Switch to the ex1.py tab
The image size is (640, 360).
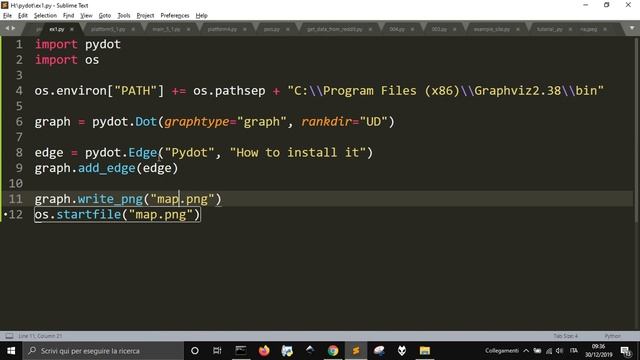click(x=57, y=29)
